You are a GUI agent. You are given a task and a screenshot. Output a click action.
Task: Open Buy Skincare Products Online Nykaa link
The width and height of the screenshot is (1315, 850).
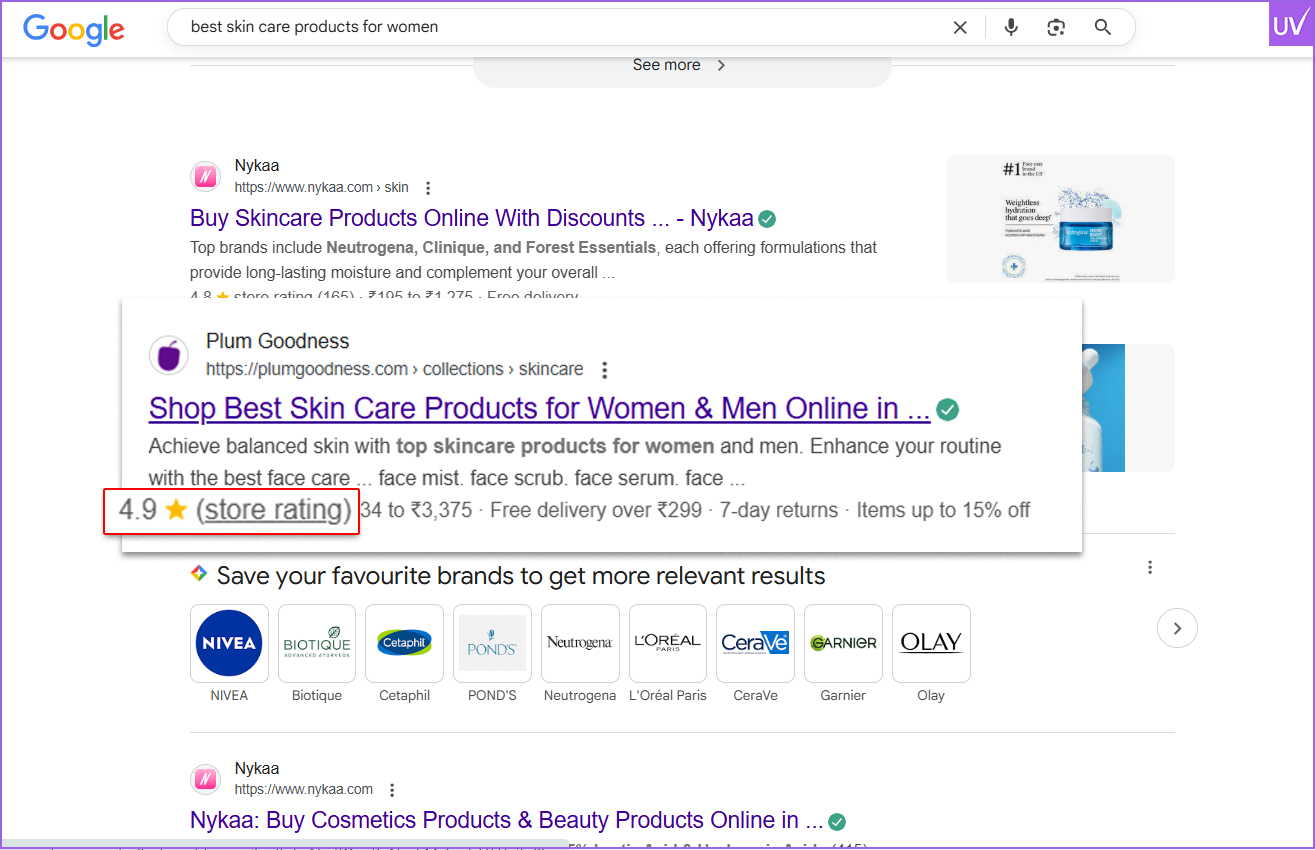(471, 218)
